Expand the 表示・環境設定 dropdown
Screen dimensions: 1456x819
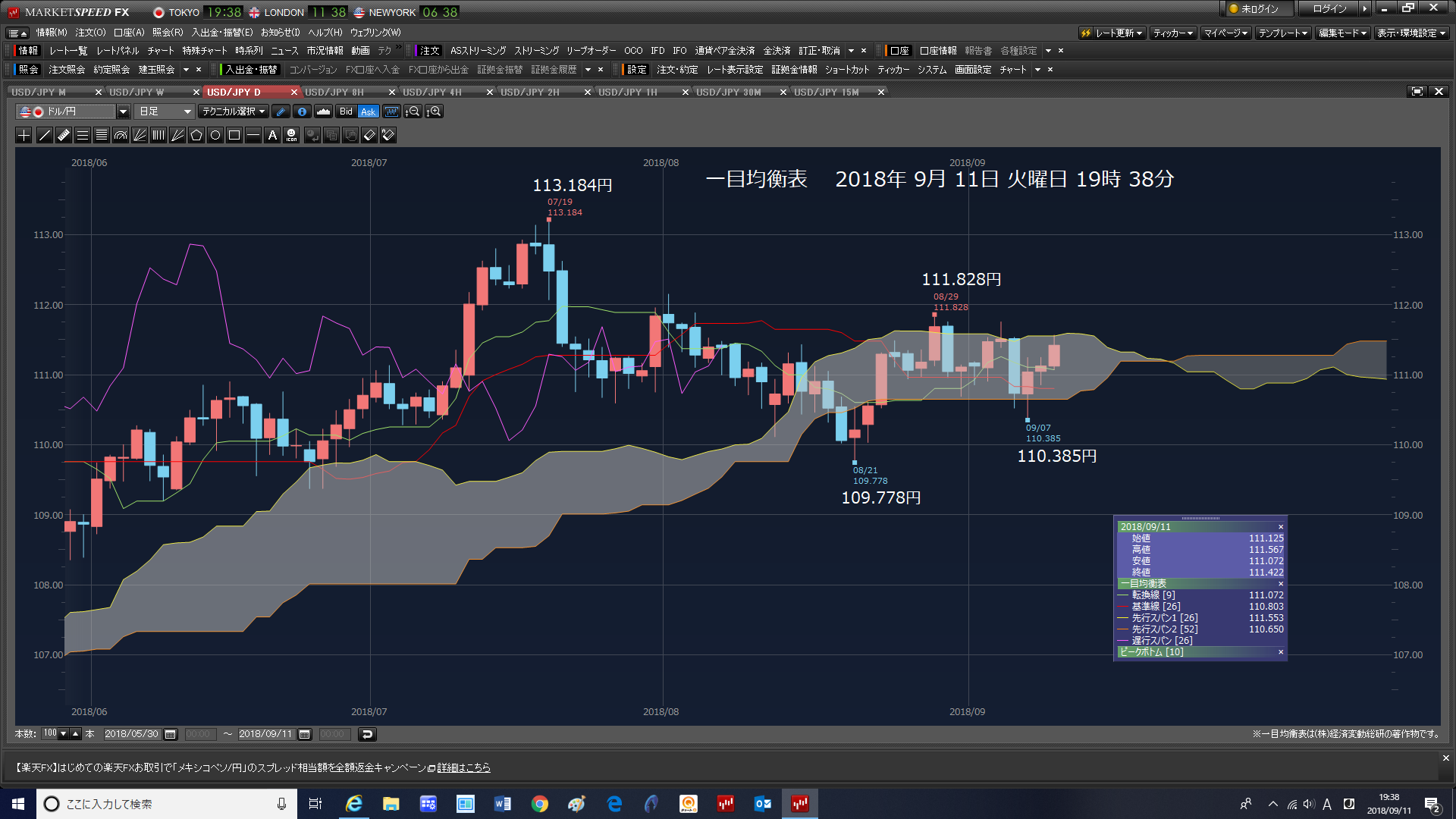1411,33
